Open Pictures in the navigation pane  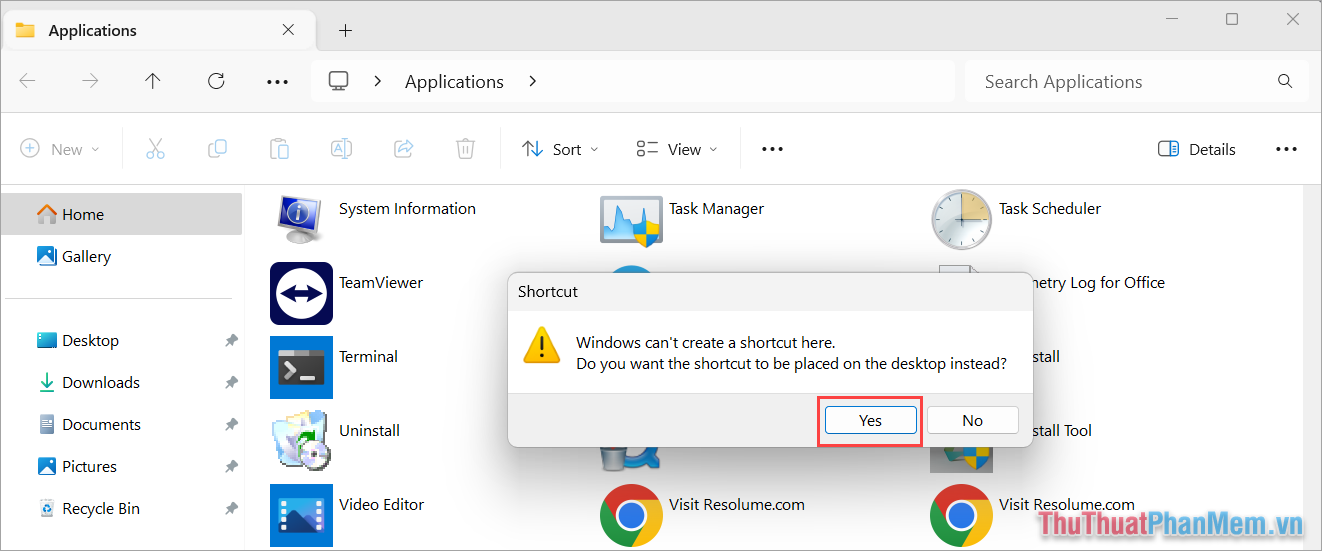121,466
